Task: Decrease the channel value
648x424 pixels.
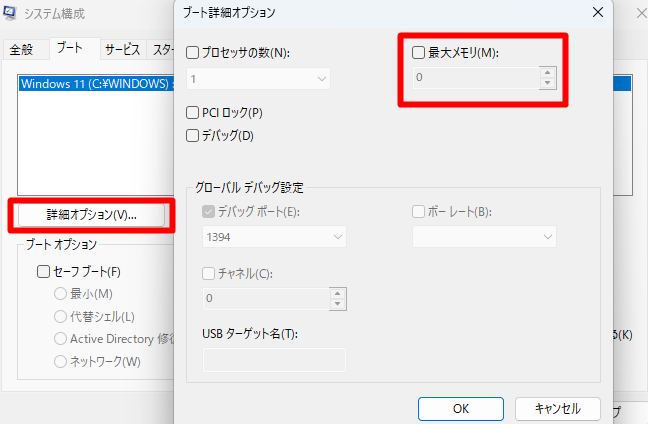Action: 338,304
